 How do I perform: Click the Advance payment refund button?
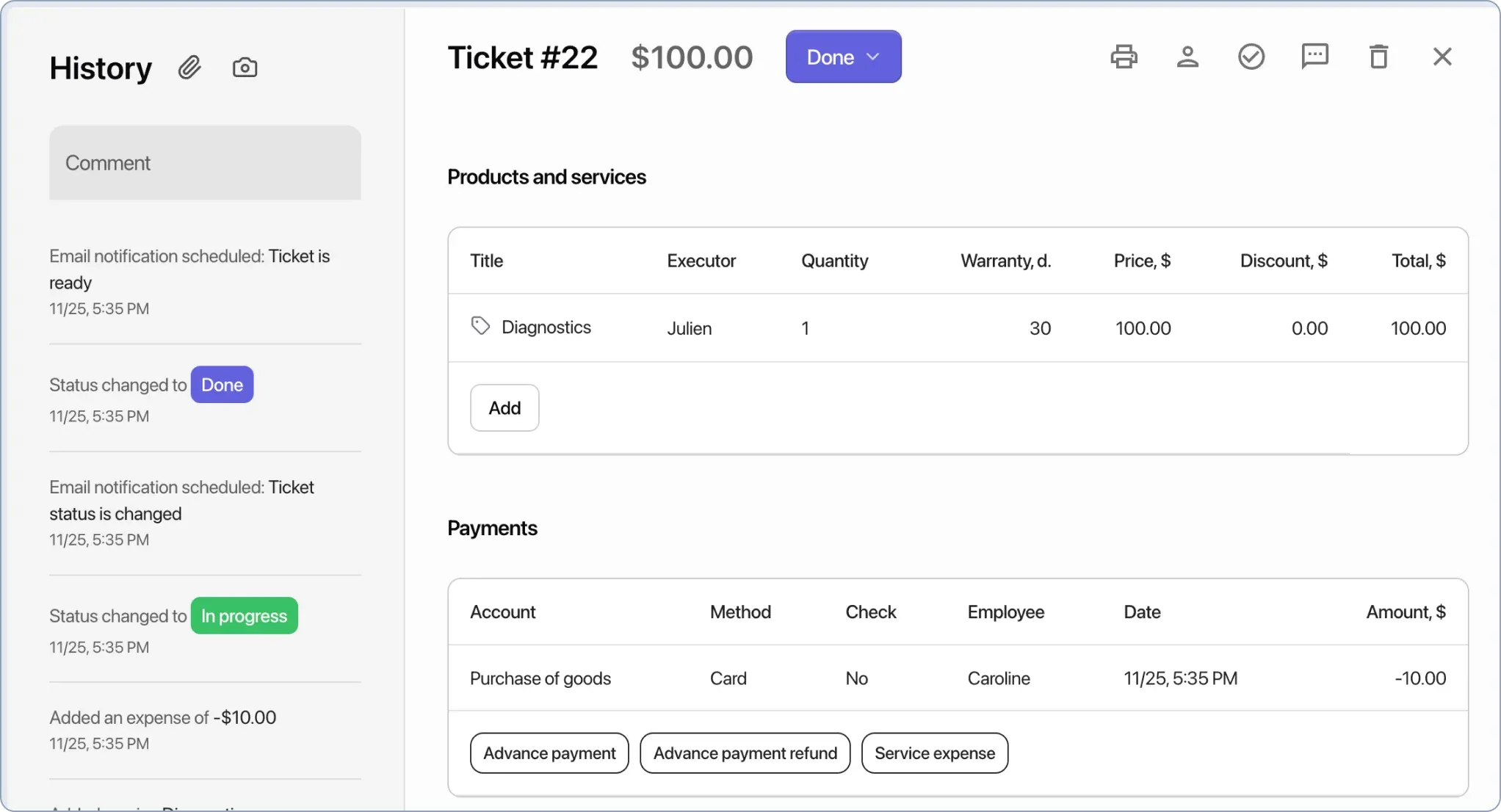745,753
